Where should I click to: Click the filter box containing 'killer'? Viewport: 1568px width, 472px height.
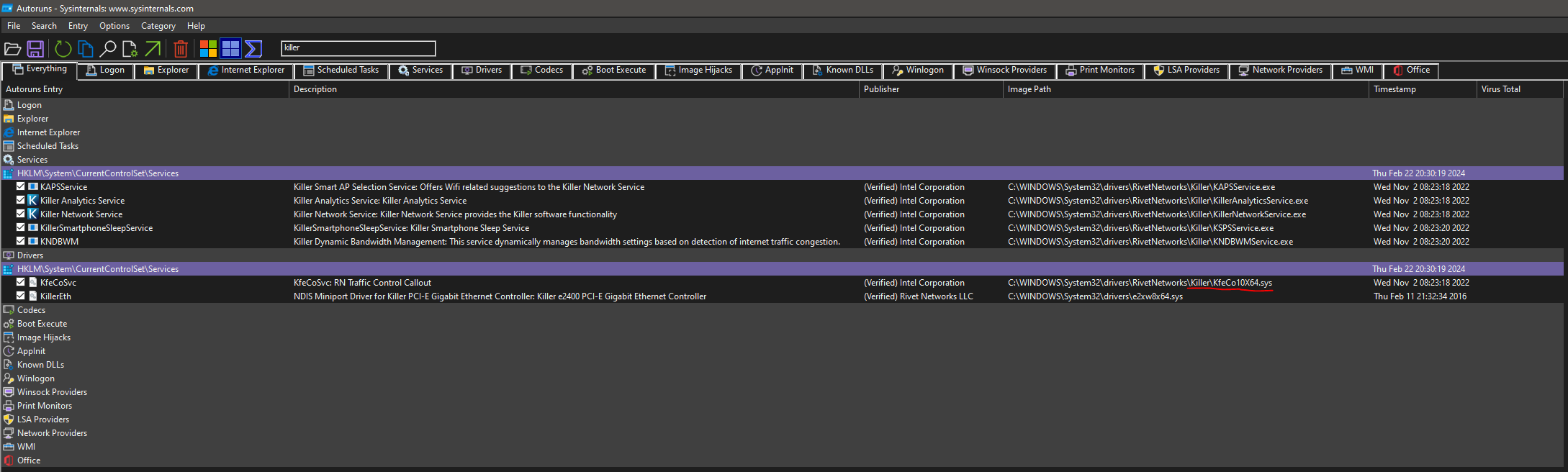point(358,48)
